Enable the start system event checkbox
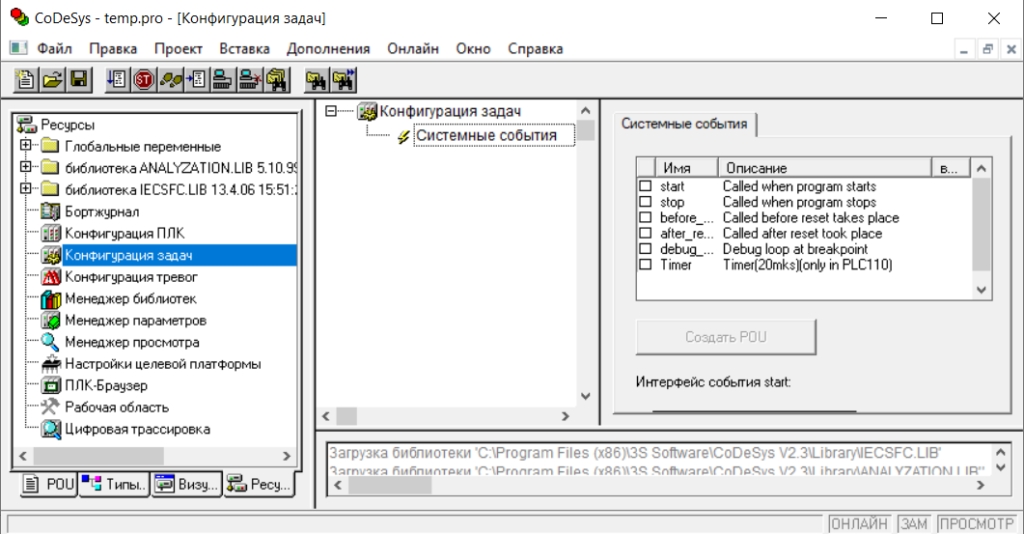 pos(645,186)
